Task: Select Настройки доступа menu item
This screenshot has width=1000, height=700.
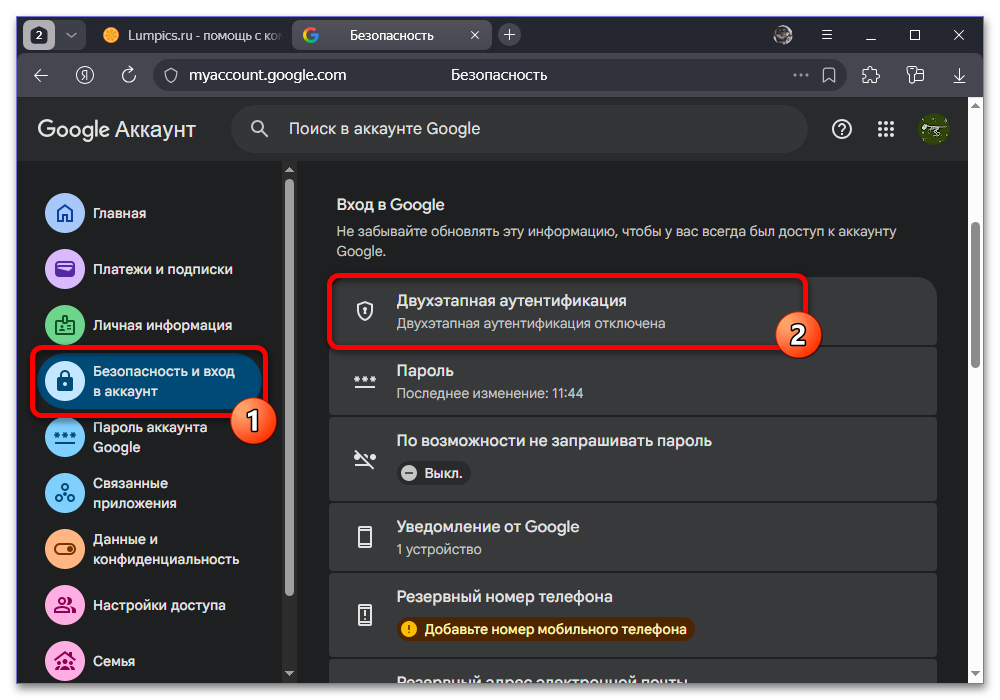Action: click(159, 605)
